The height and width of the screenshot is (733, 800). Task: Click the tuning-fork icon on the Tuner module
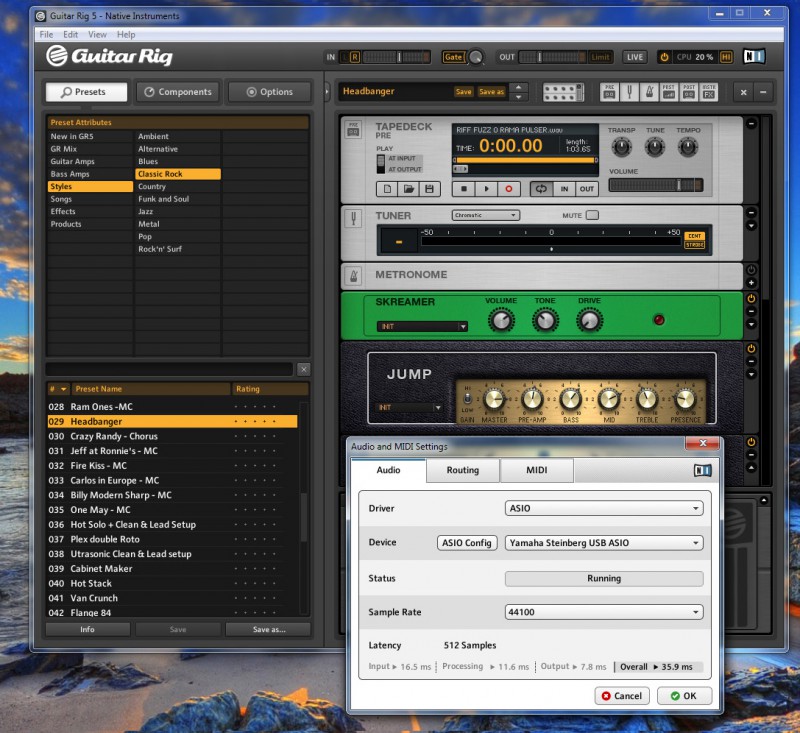click(353, 219)
